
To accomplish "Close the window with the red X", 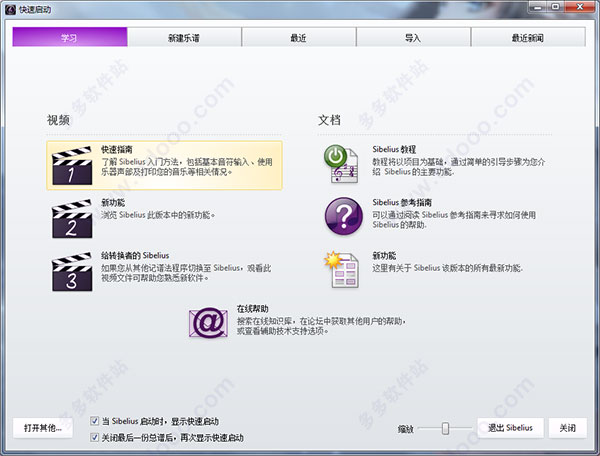I will [580, 7].
